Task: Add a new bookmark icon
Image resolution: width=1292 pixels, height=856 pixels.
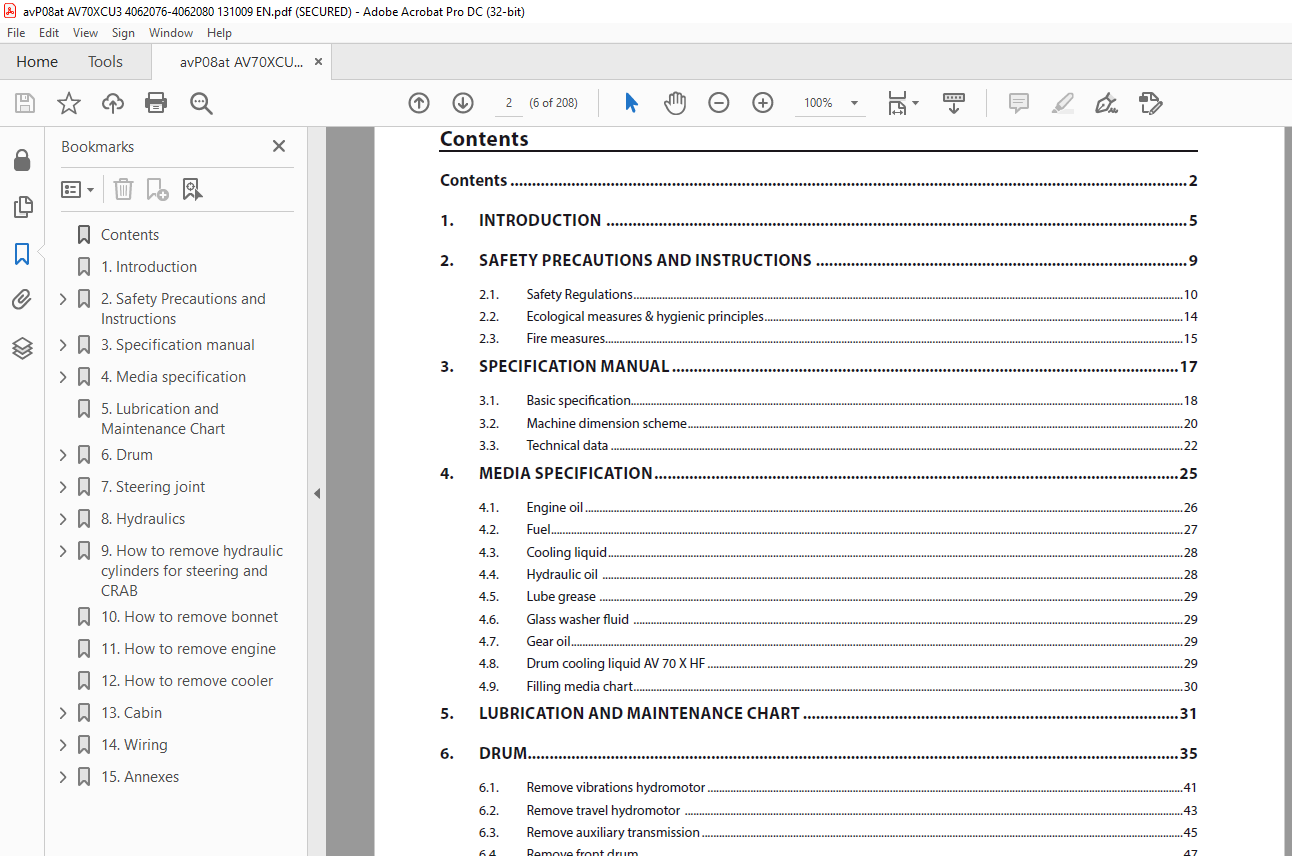Action: pyautogui.click(x=157, y=189)
